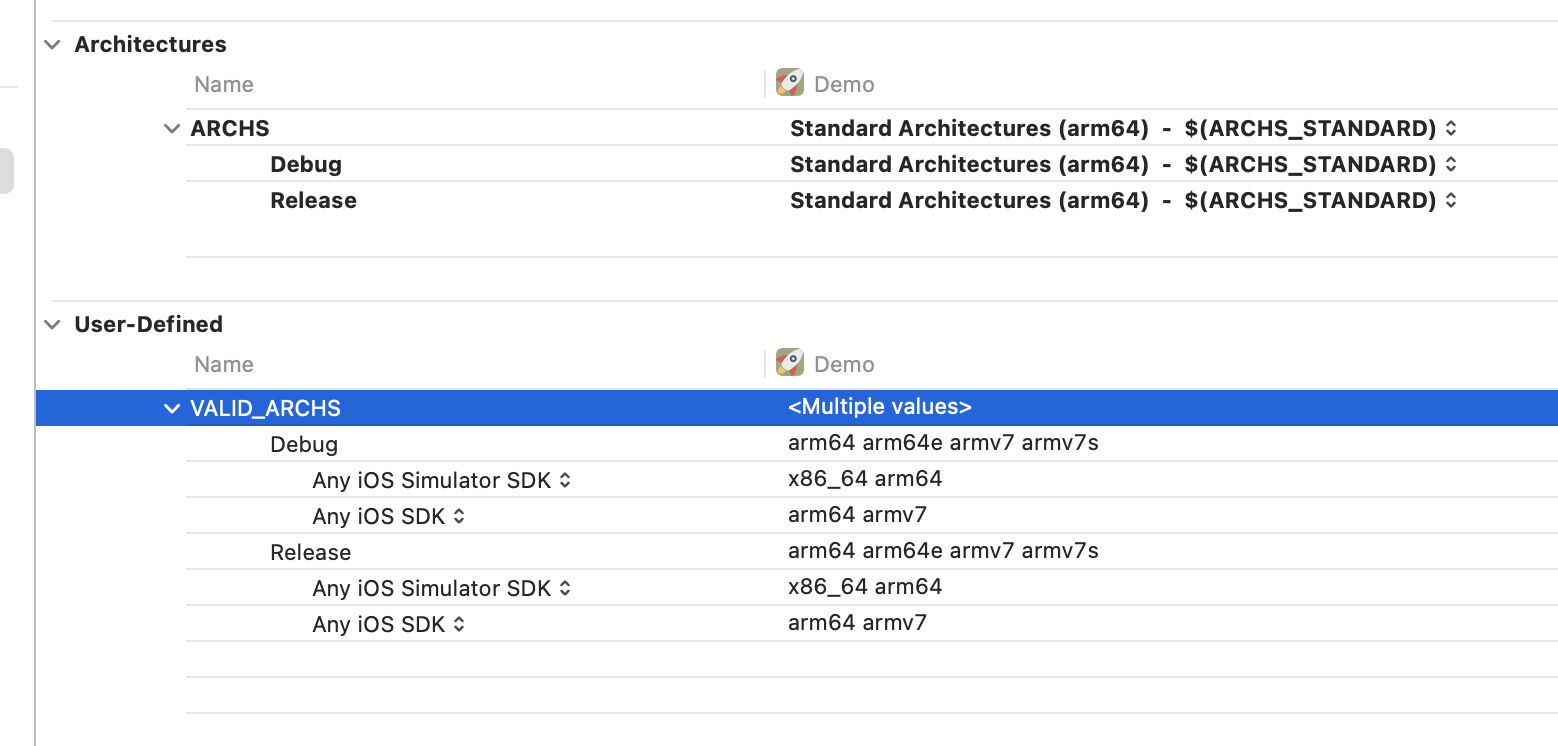Open ARCHS top-row Standard Architectures popup
1558x746 pixels.
point(1123,129)
